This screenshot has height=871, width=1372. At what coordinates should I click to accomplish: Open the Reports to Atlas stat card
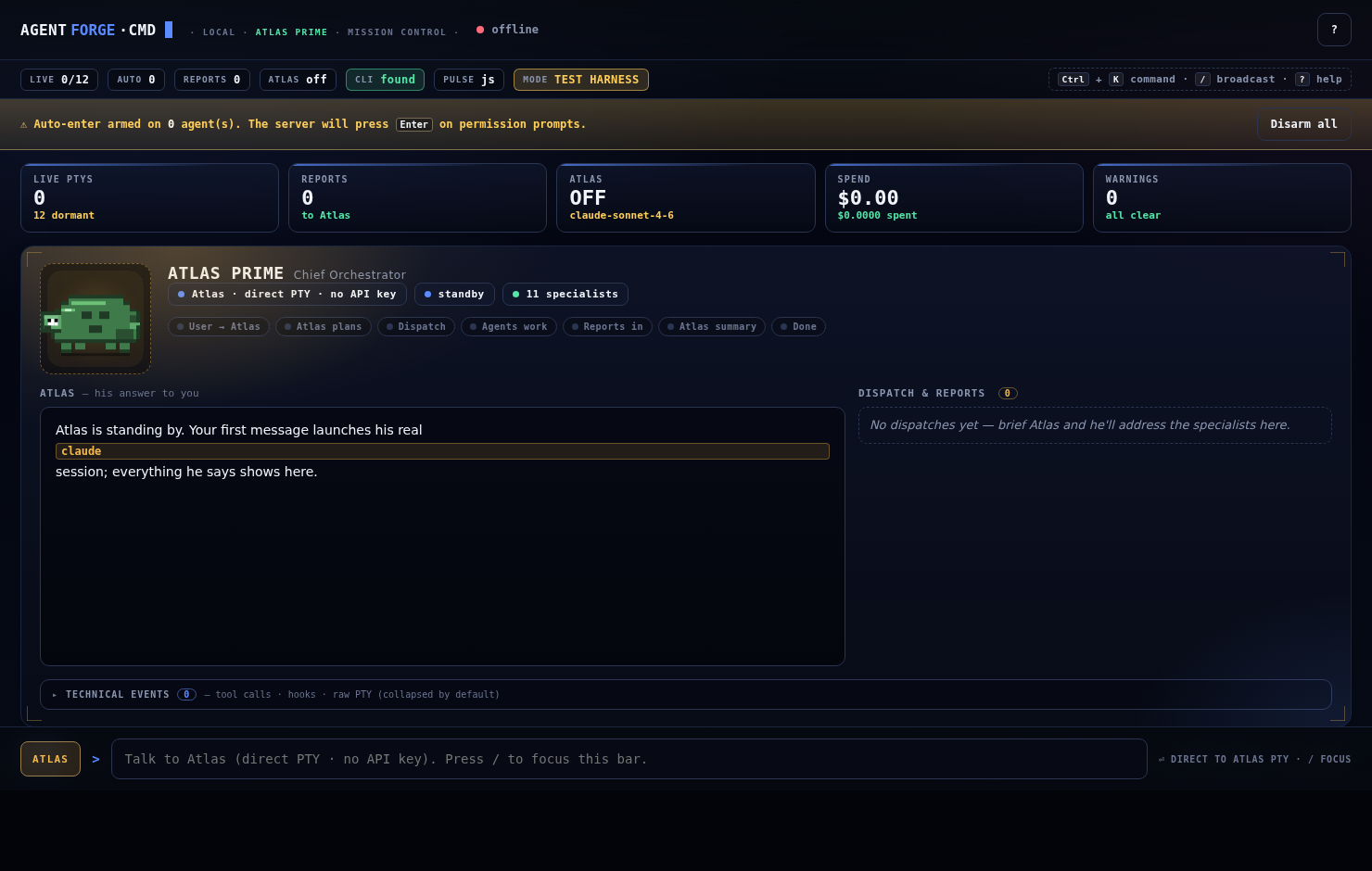417,197
